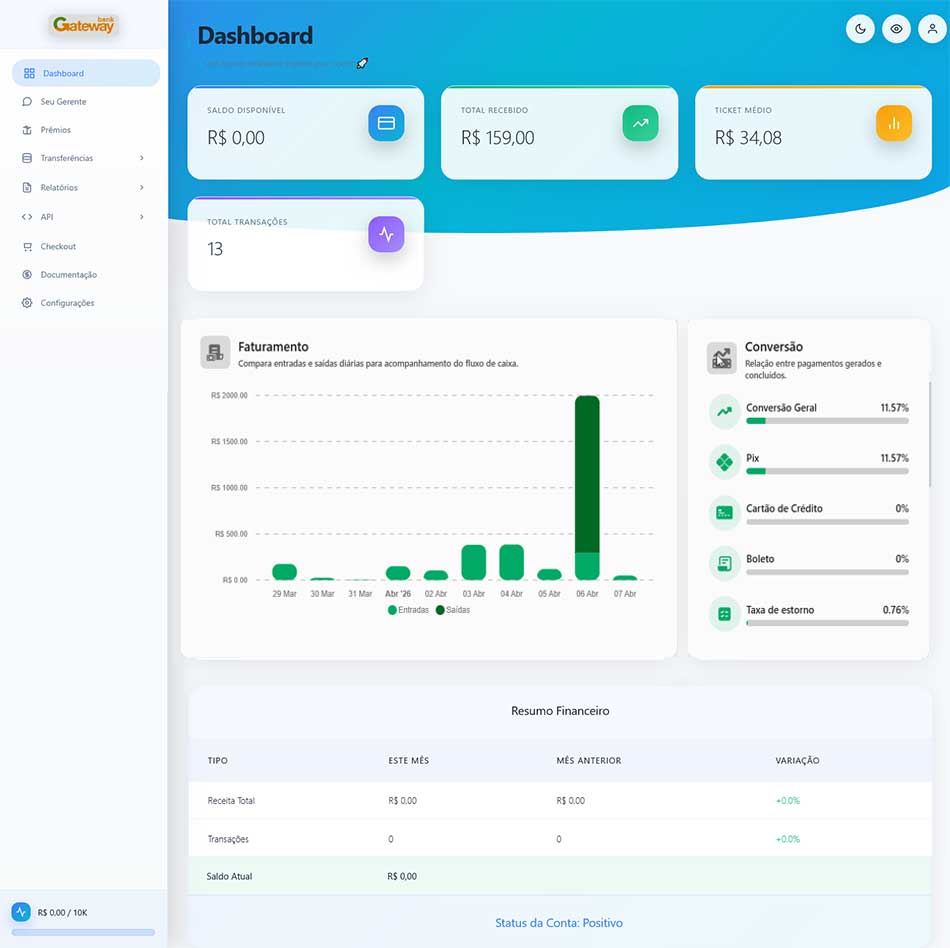Open the Documentação link
This screenshot has width=950, height=948.
(68, 275)
